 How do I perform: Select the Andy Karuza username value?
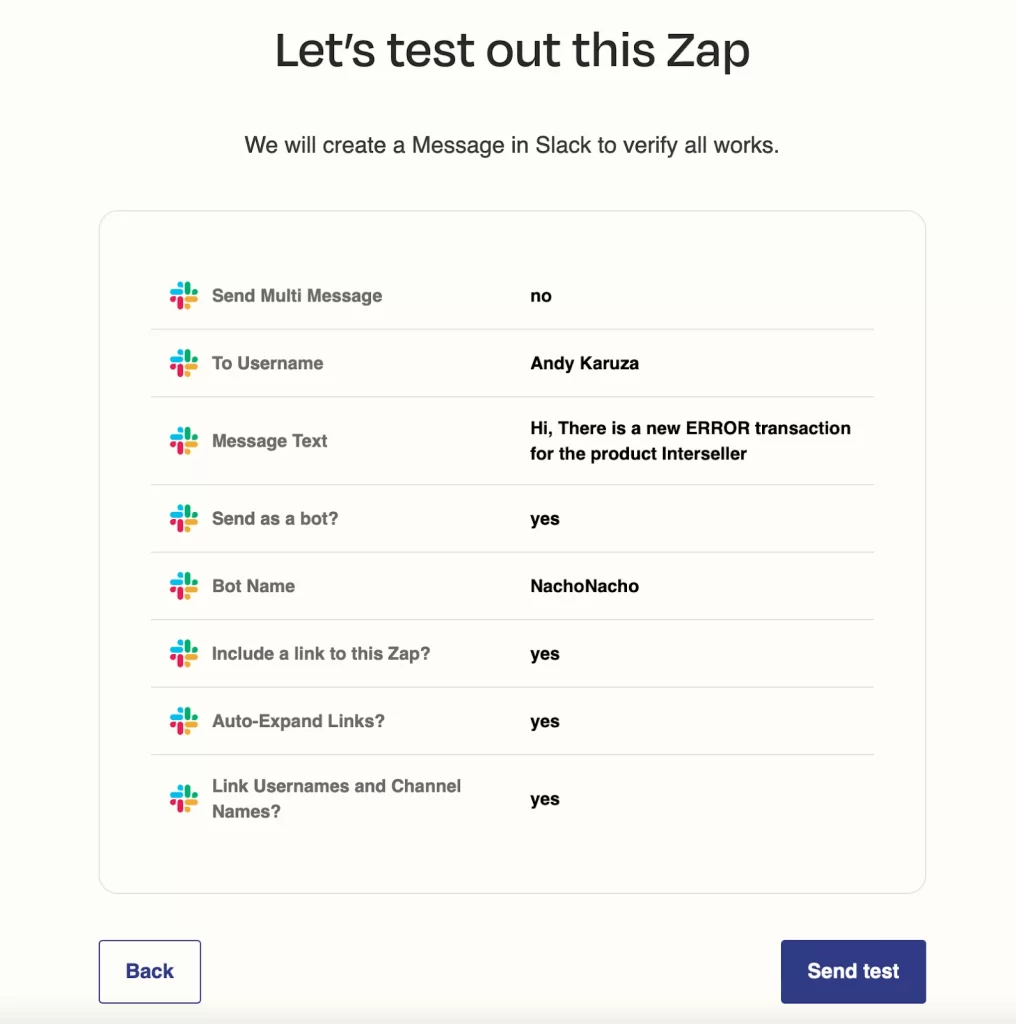click(x=584, y=363)
